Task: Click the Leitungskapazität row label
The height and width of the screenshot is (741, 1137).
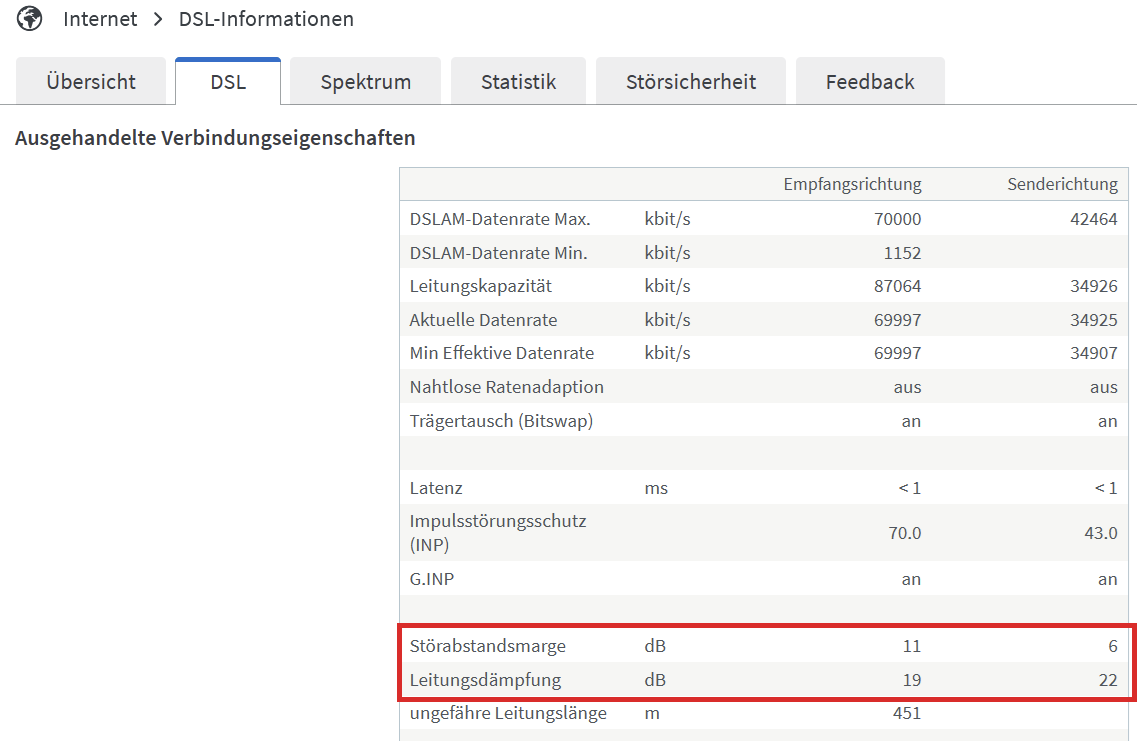Action: (x=482, y=286)
